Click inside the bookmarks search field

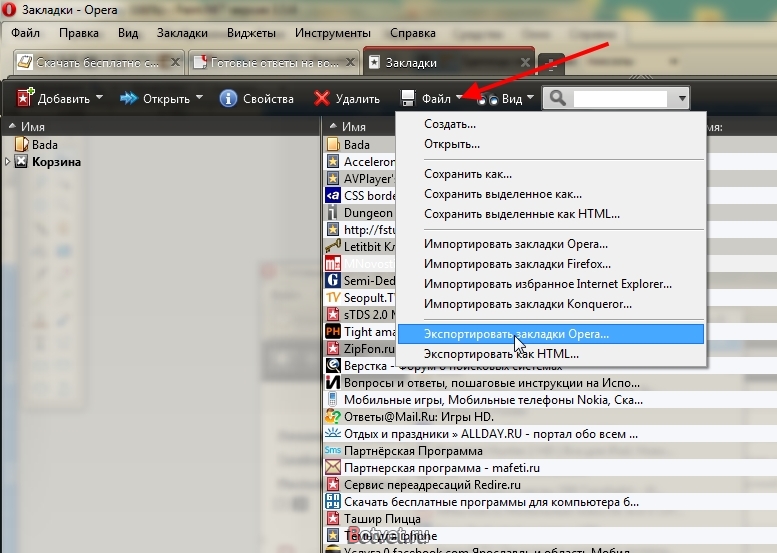click(620, 98)
